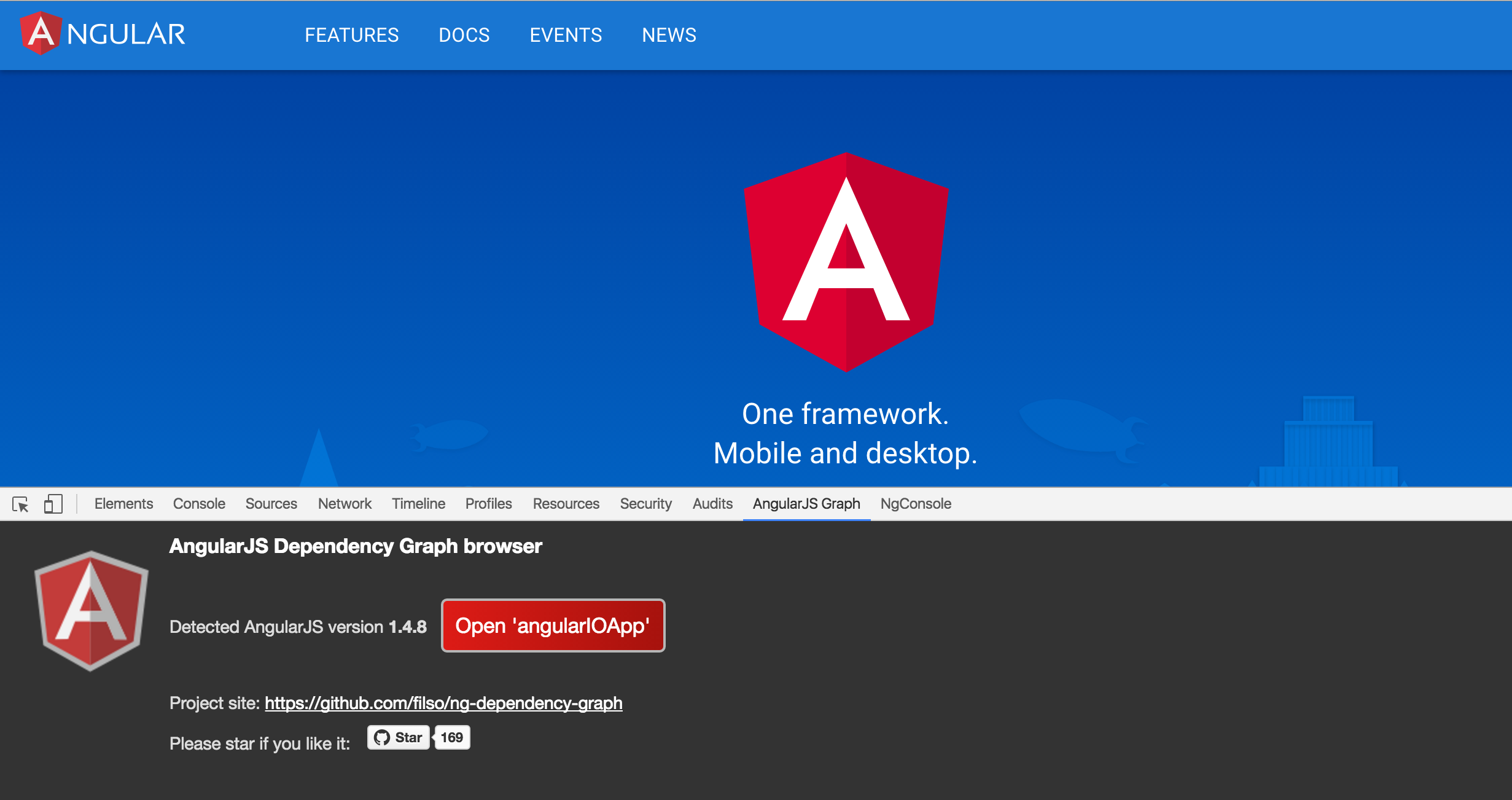Open the Security tab

(x=646, y=504)
